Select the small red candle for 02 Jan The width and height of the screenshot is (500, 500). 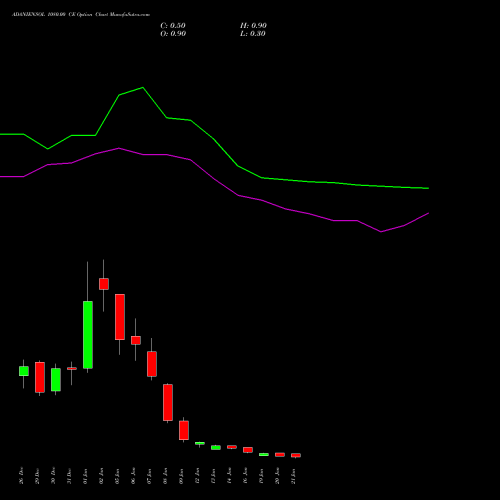click(x=104, y=284)
